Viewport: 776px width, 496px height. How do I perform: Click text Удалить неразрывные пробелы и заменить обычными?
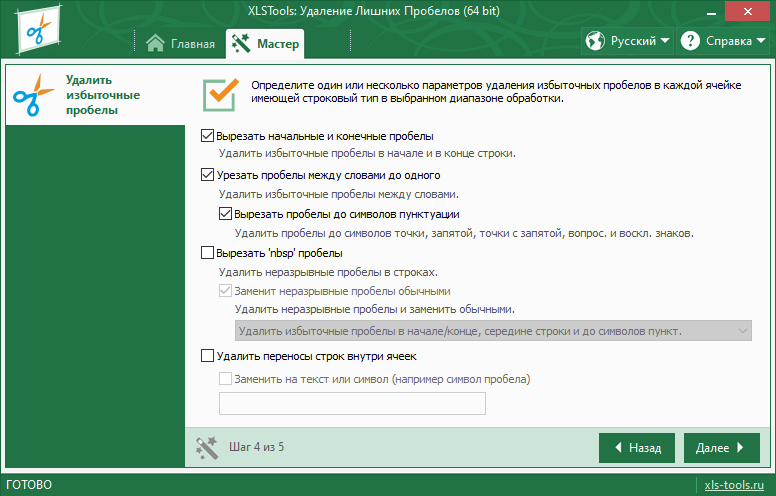[375, 309]
